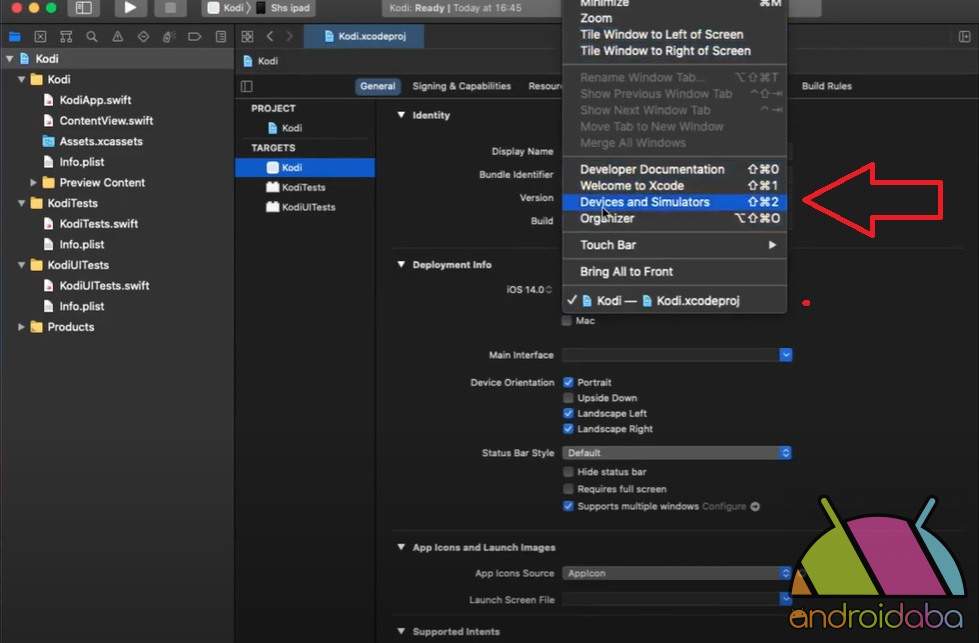The height and width of the screenshot is (643, 979).
Task: Expand the Preview Content folder
Action: 33,183
